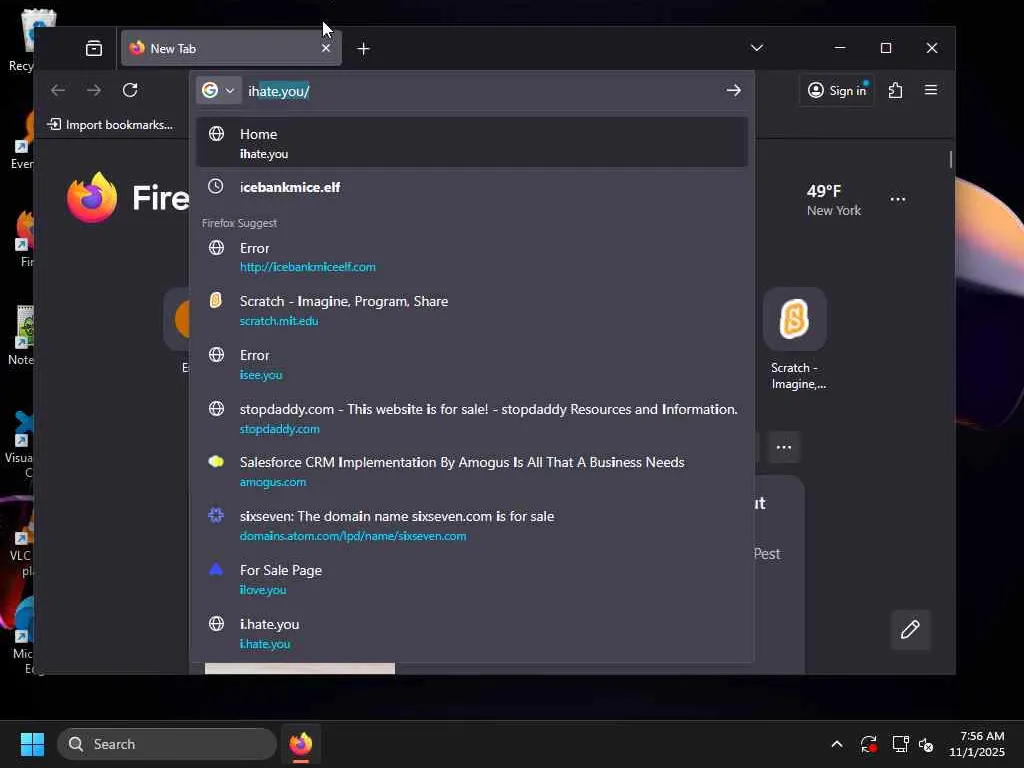The width and height of the screenshot is (1024, 768).
Task: Open the Extensions puzzle icon
Action: pos(895,90)
